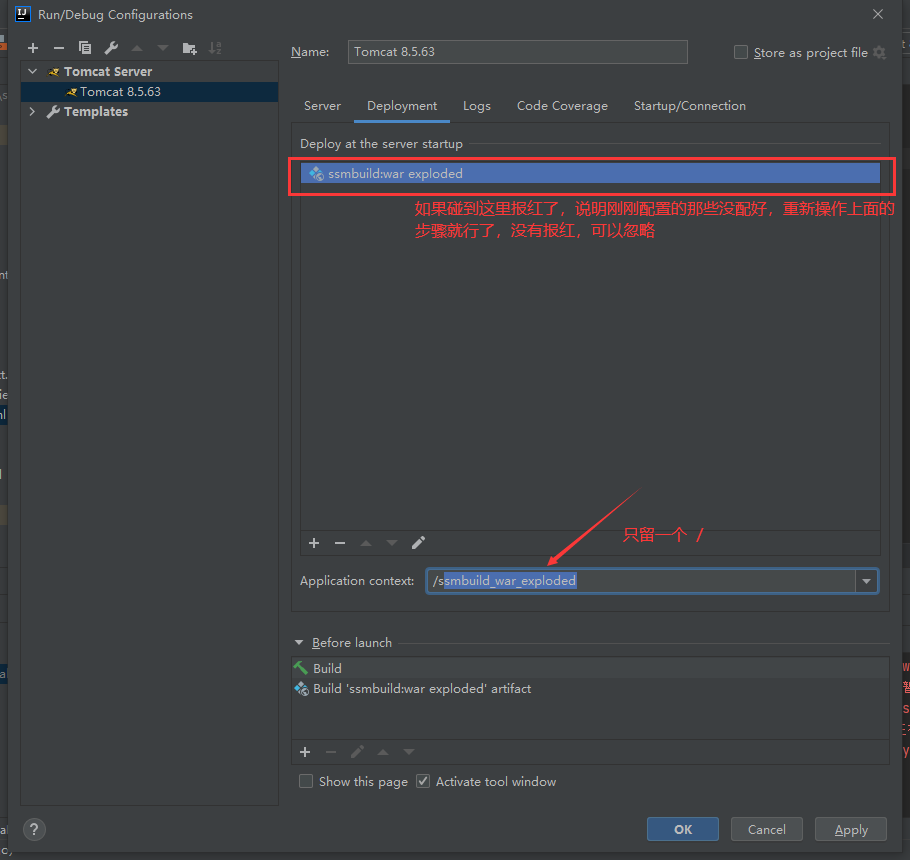This screenshot has height=860, width=910.
Task: Switch to the Logs tab
Action: tap(476, 105)
